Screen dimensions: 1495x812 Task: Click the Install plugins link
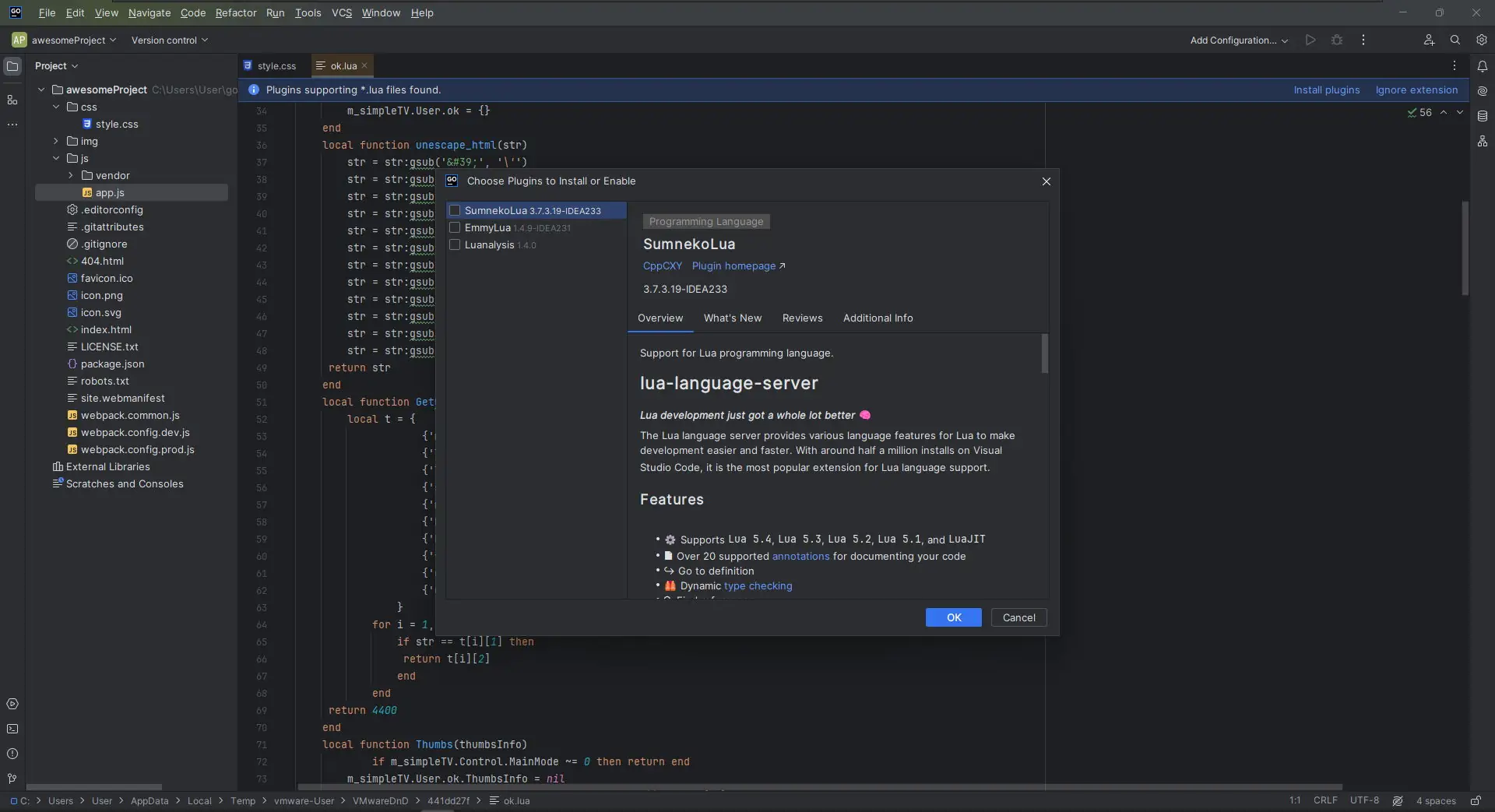point(1327,90)
